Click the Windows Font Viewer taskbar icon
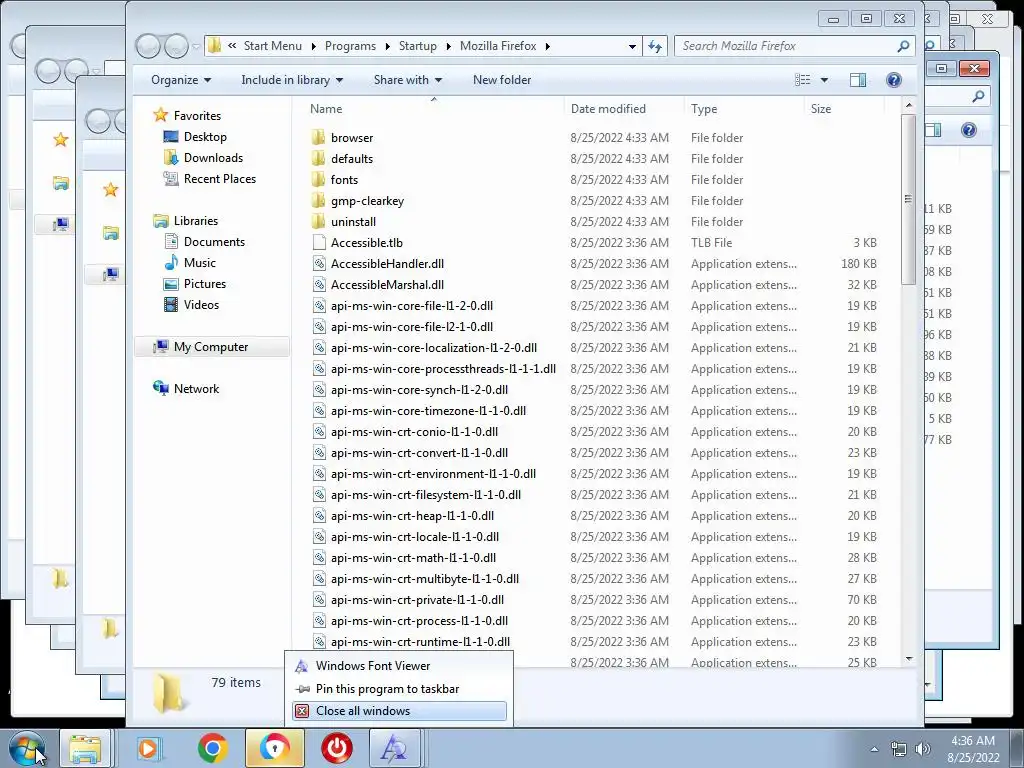 [x=393, y=748]
